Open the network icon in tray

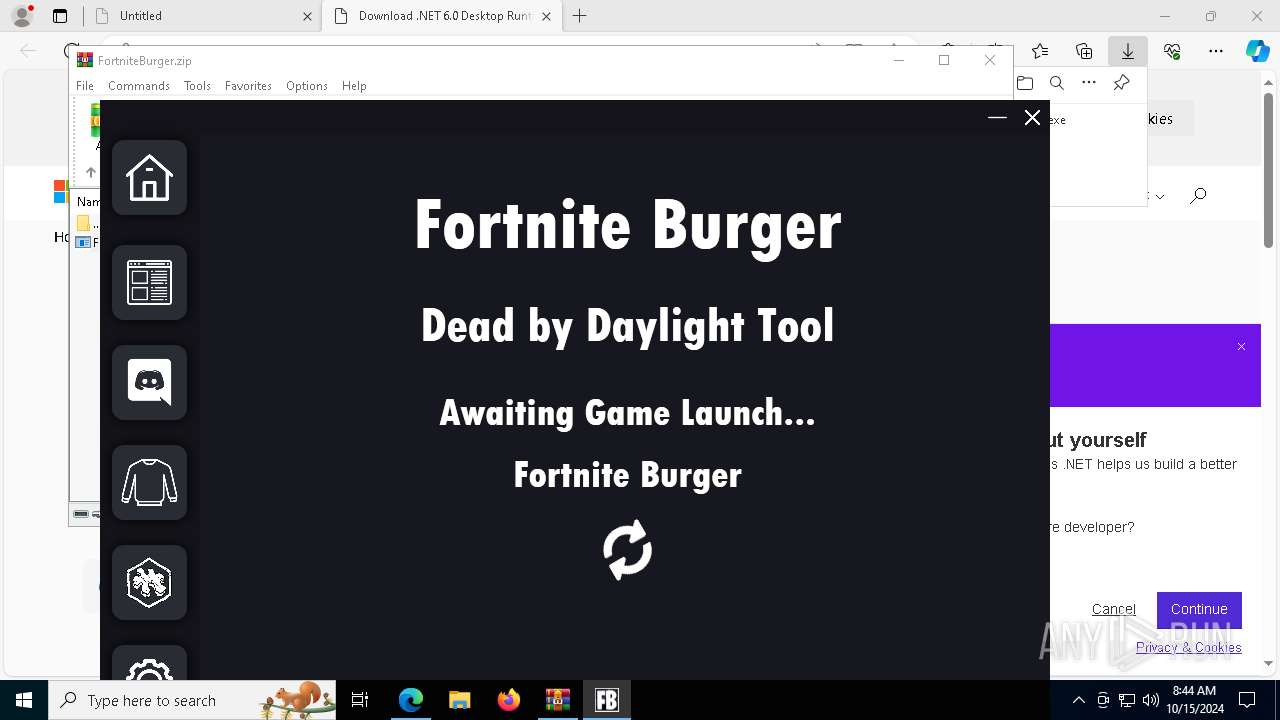click(1127, 700)
